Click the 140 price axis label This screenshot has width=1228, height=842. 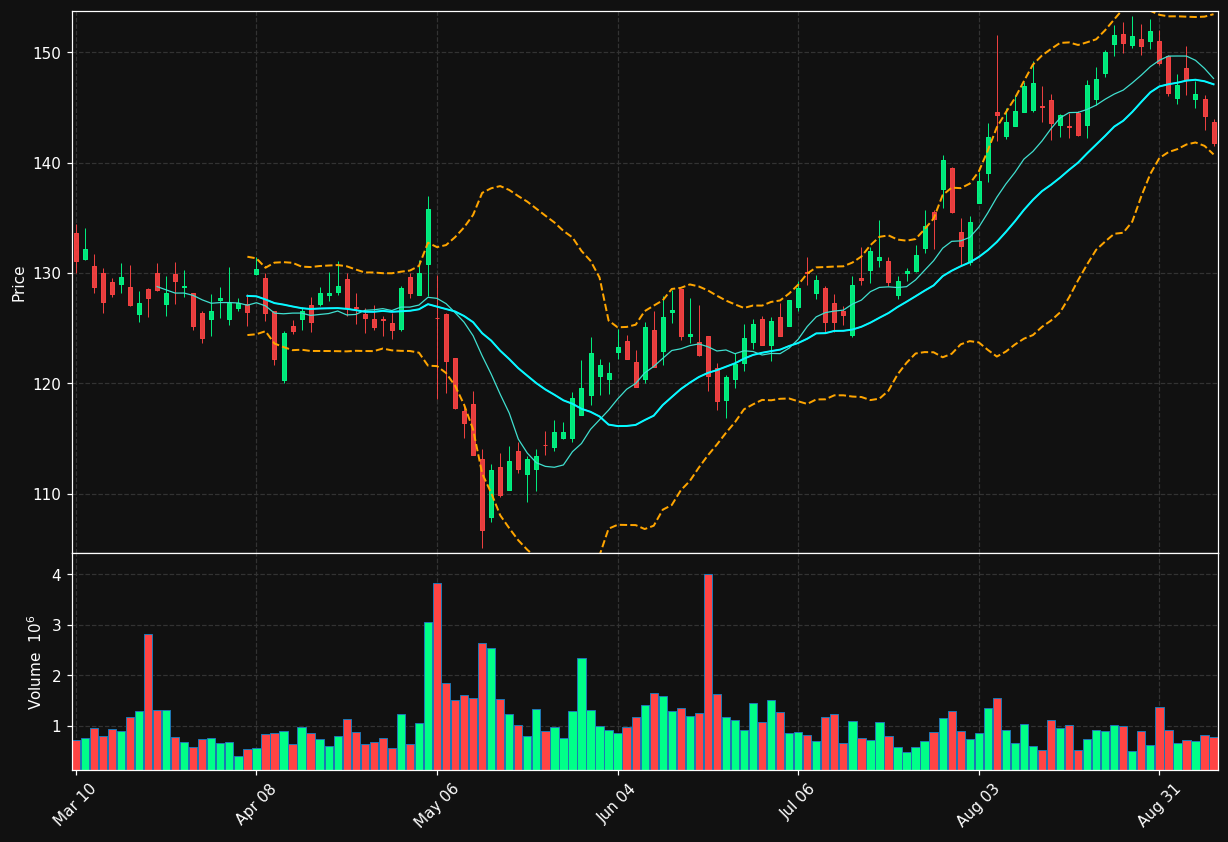(x=49, y=163)
